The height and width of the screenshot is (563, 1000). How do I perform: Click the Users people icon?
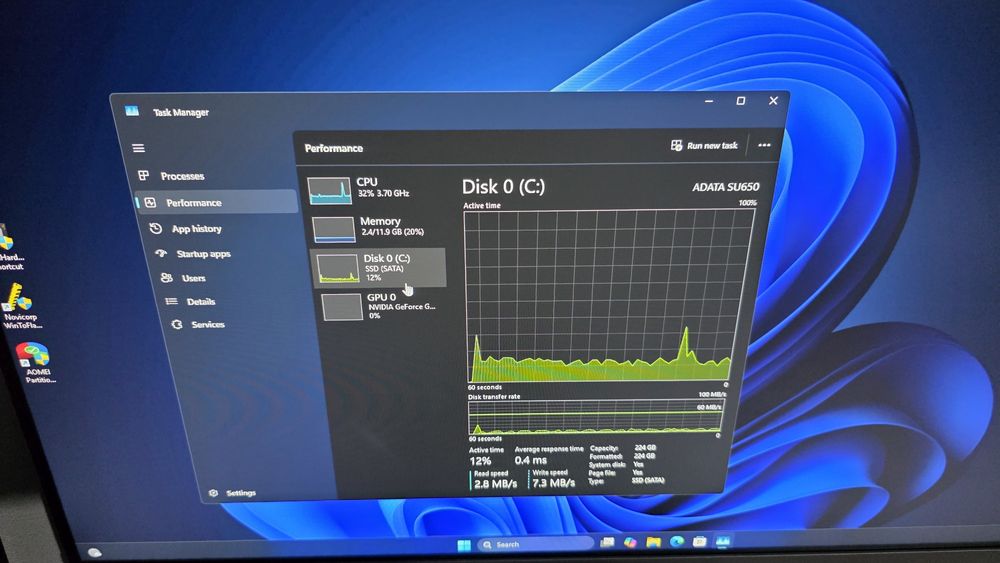pyautogui.click(x=166, y=277)
